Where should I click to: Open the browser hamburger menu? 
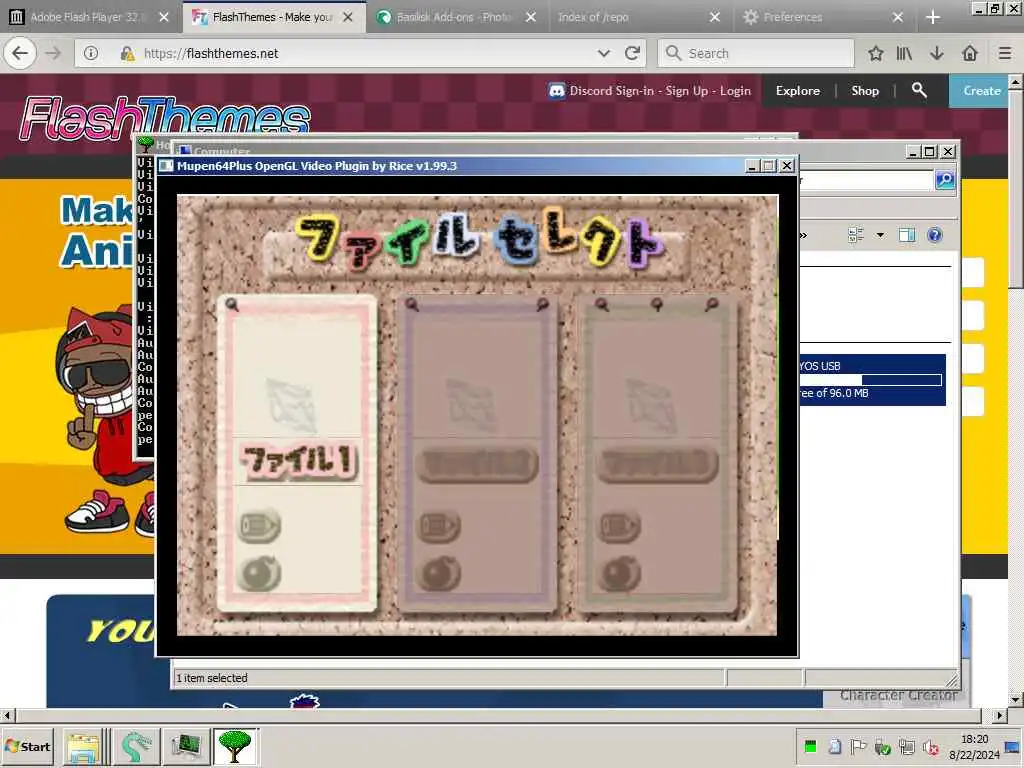(1005, 54)
